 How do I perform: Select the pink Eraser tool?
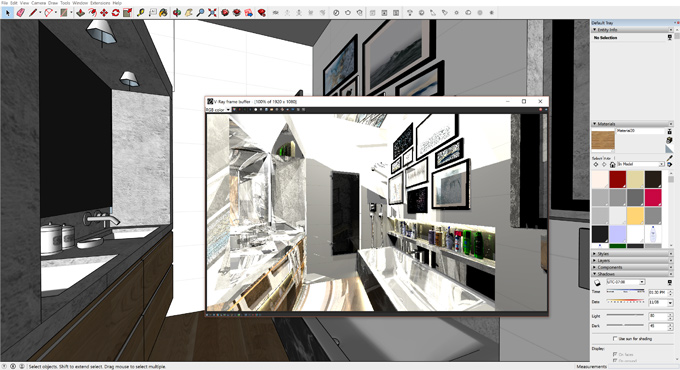click(20, 13)
